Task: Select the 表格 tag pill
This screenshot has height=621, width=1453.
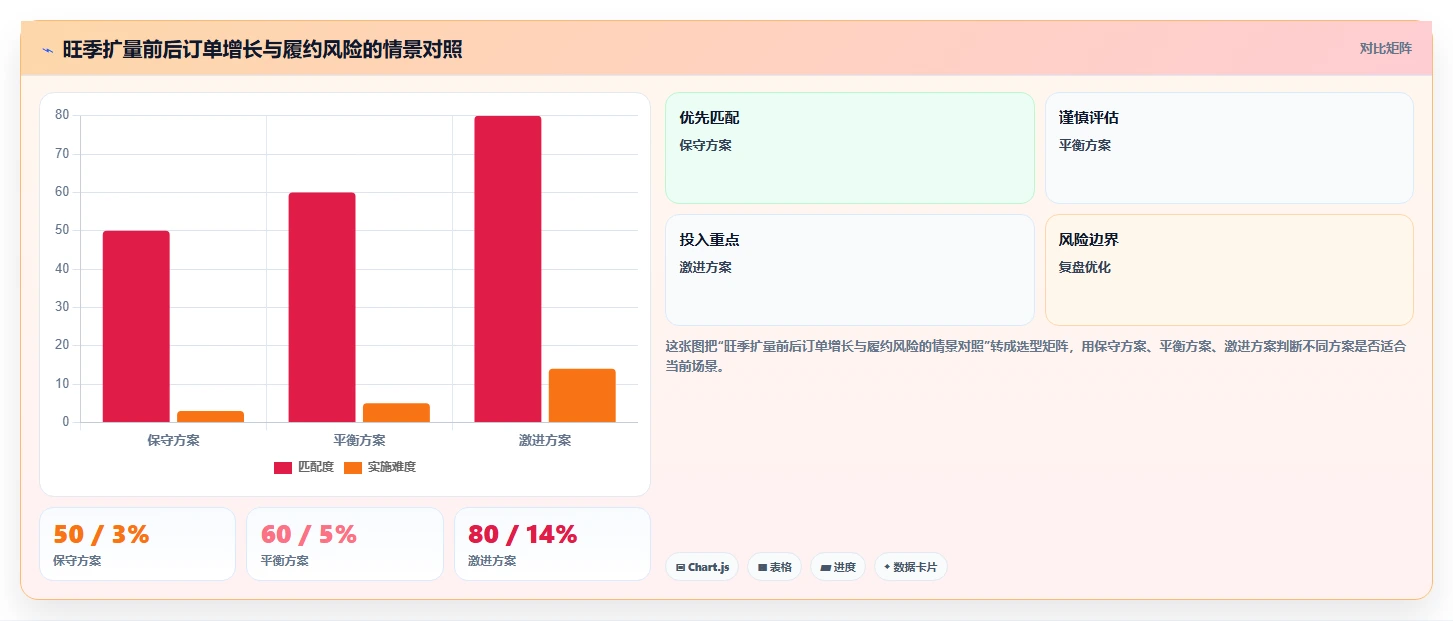Action: [x=774, y=567]
